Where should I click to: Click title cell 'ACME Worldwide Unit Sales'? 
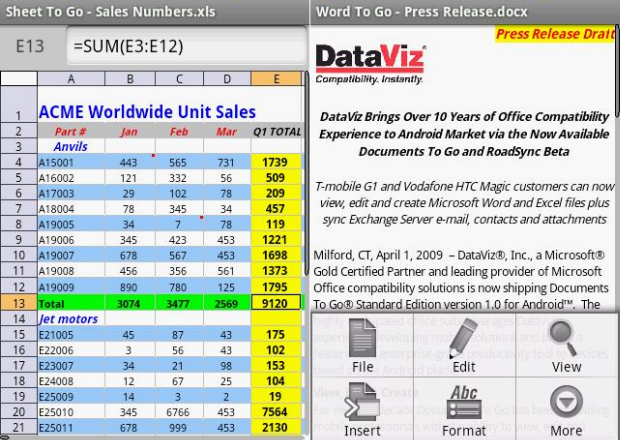[147, 111]
